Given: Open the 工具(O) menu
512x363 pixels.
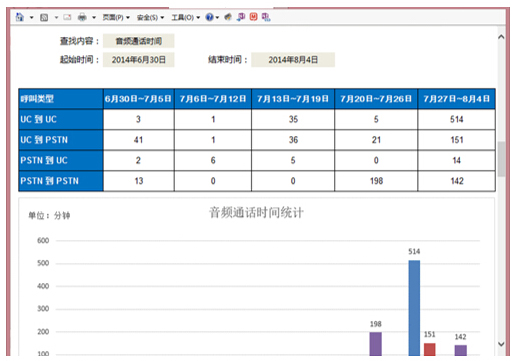Looking at the screenshot, I should tap(186, 17).
